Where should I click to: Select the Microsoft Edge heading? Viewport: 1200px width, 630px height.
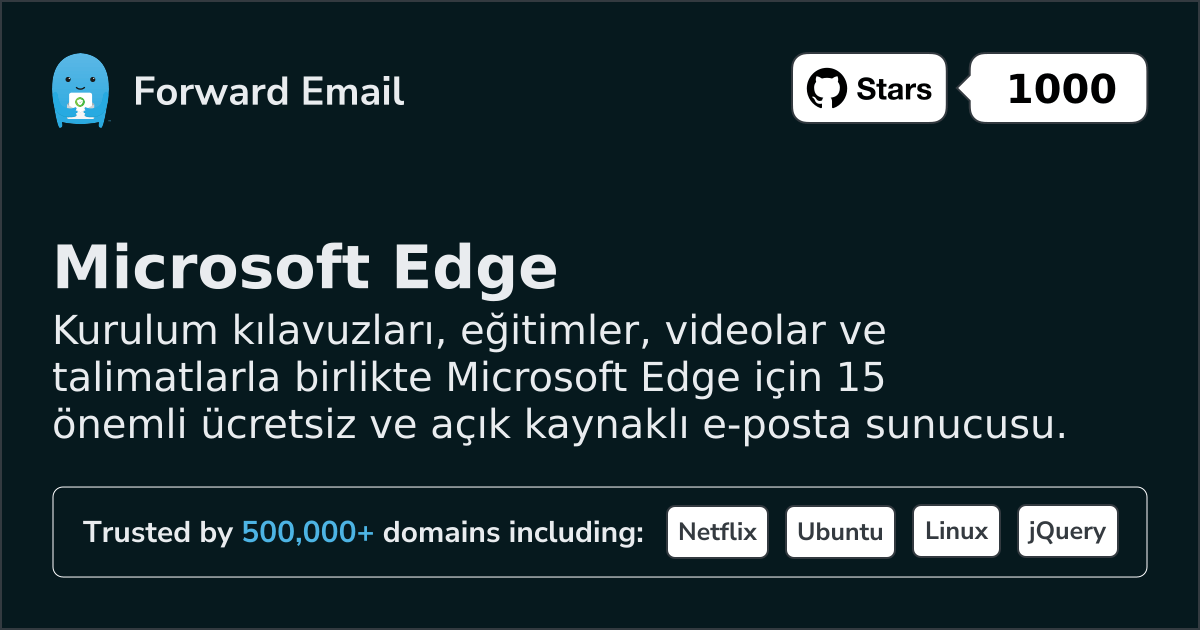(305, 268)
